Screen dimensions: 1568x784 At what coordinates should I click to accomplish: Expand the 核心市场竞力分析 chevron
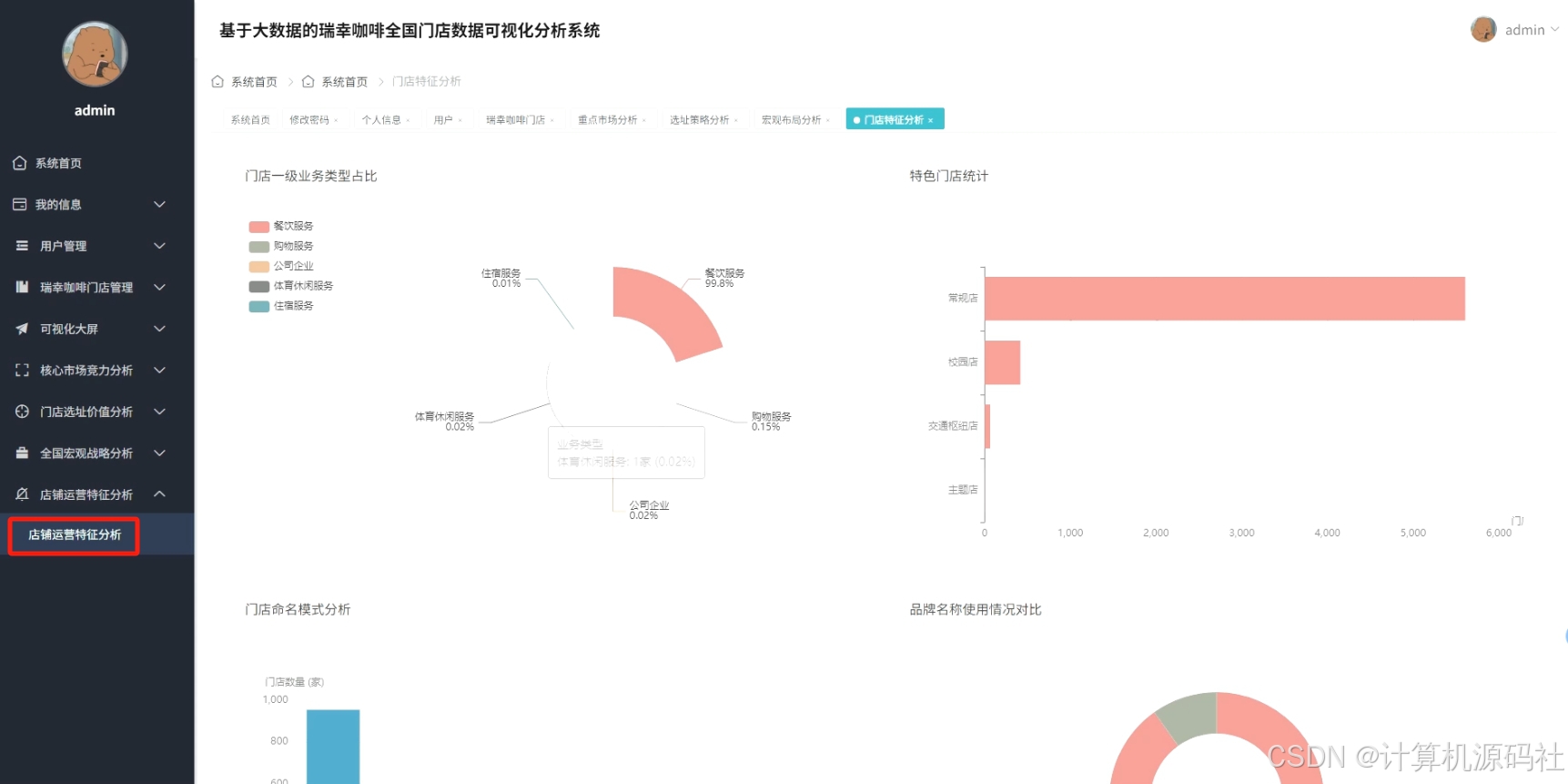[x=159, y=371]
